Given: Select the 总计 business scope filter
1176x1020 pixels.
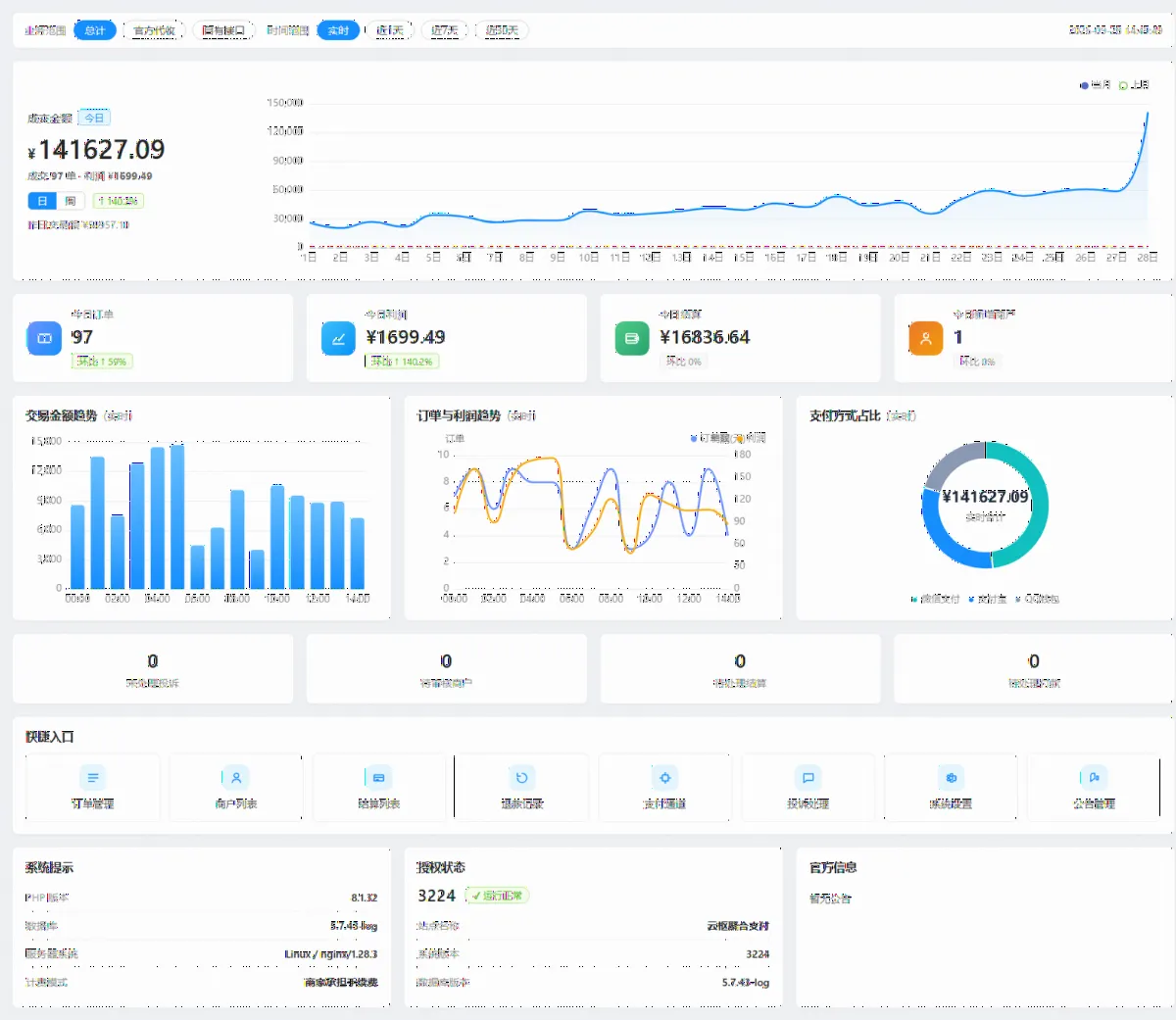Looking at the screenshot, I should 95,30.
